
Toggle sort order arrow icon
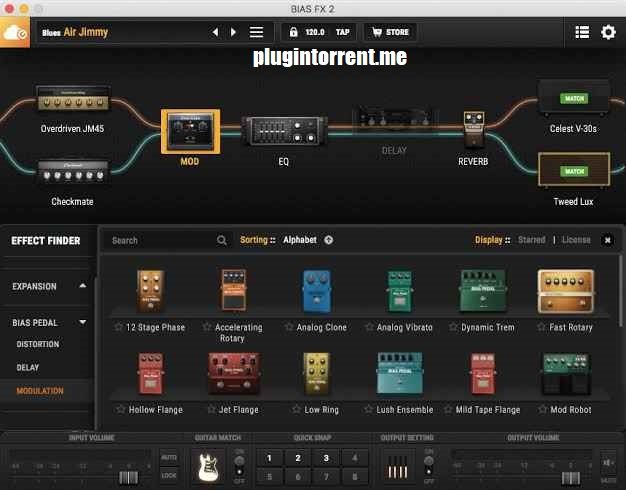point(329,240)
